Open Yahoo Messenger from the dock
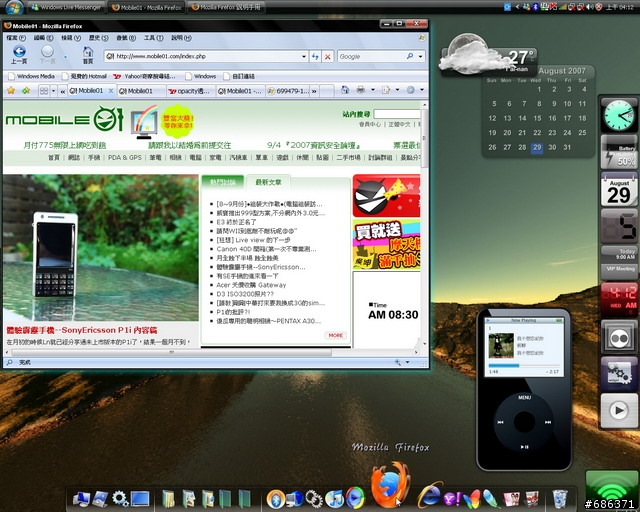Screen dimensions: 640x512 (452, 498)
